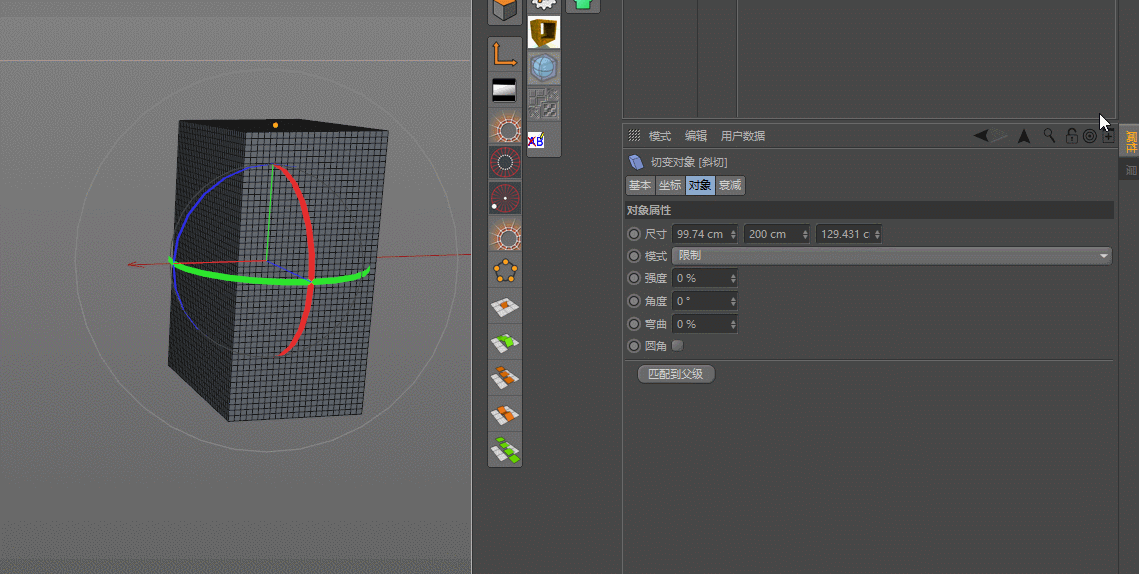Toggle keyframe circle beside 强度
This screenshot has width=1139, height=574.
[x=634, y=278]
